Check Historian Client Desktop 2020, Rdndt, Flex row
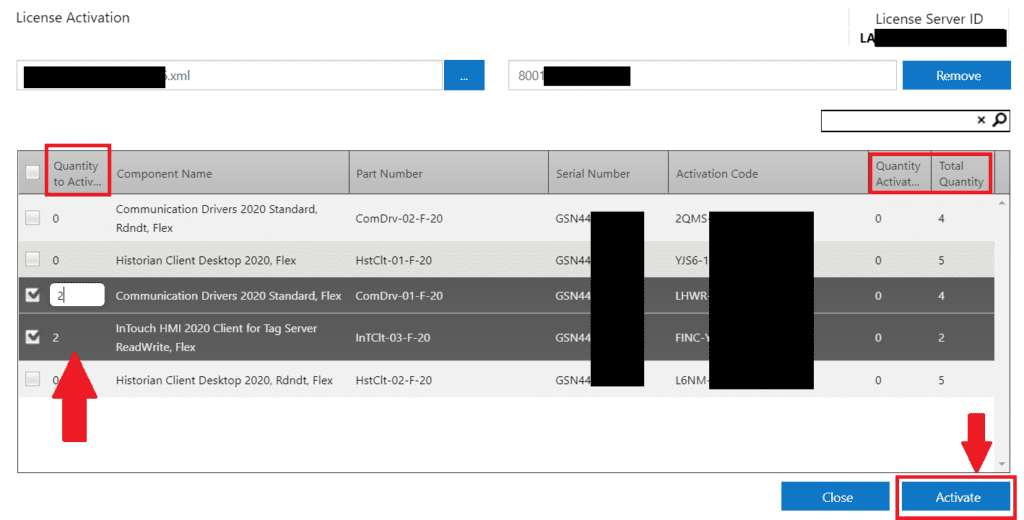The image size is (1024, 520). tap(32, 379)
